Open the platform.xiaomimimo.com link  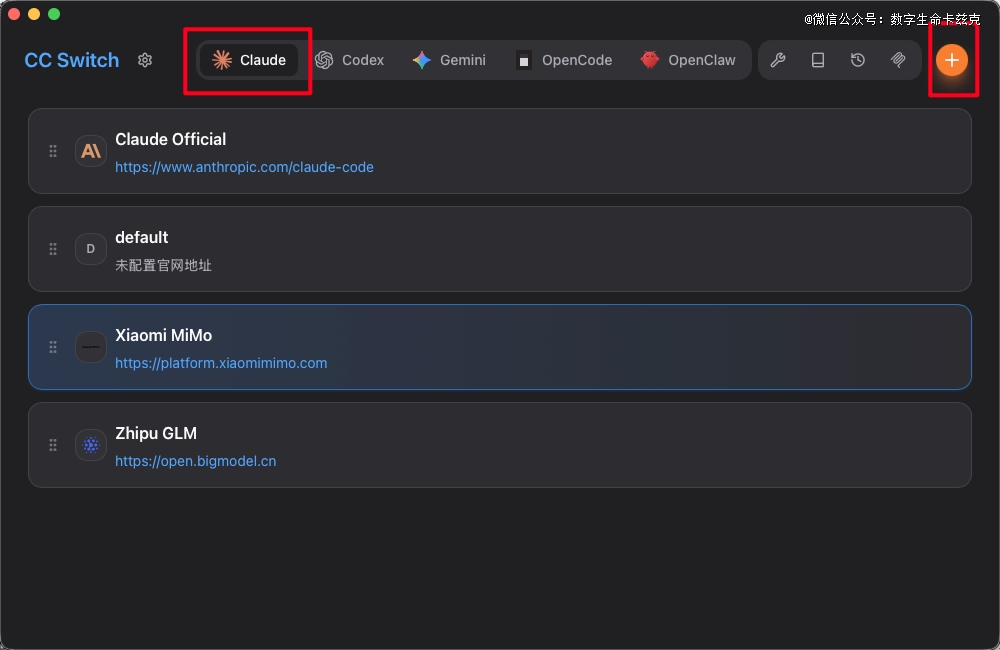click(x=221, y=363)
